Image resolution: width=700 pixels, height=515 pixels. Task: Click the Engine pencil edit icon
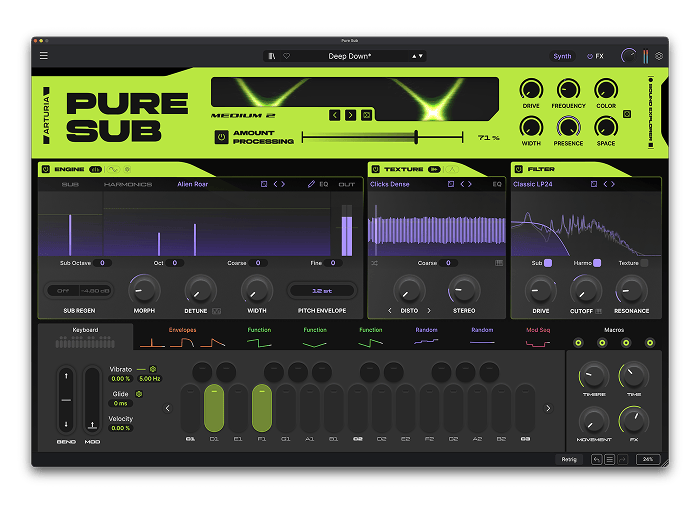311,184
